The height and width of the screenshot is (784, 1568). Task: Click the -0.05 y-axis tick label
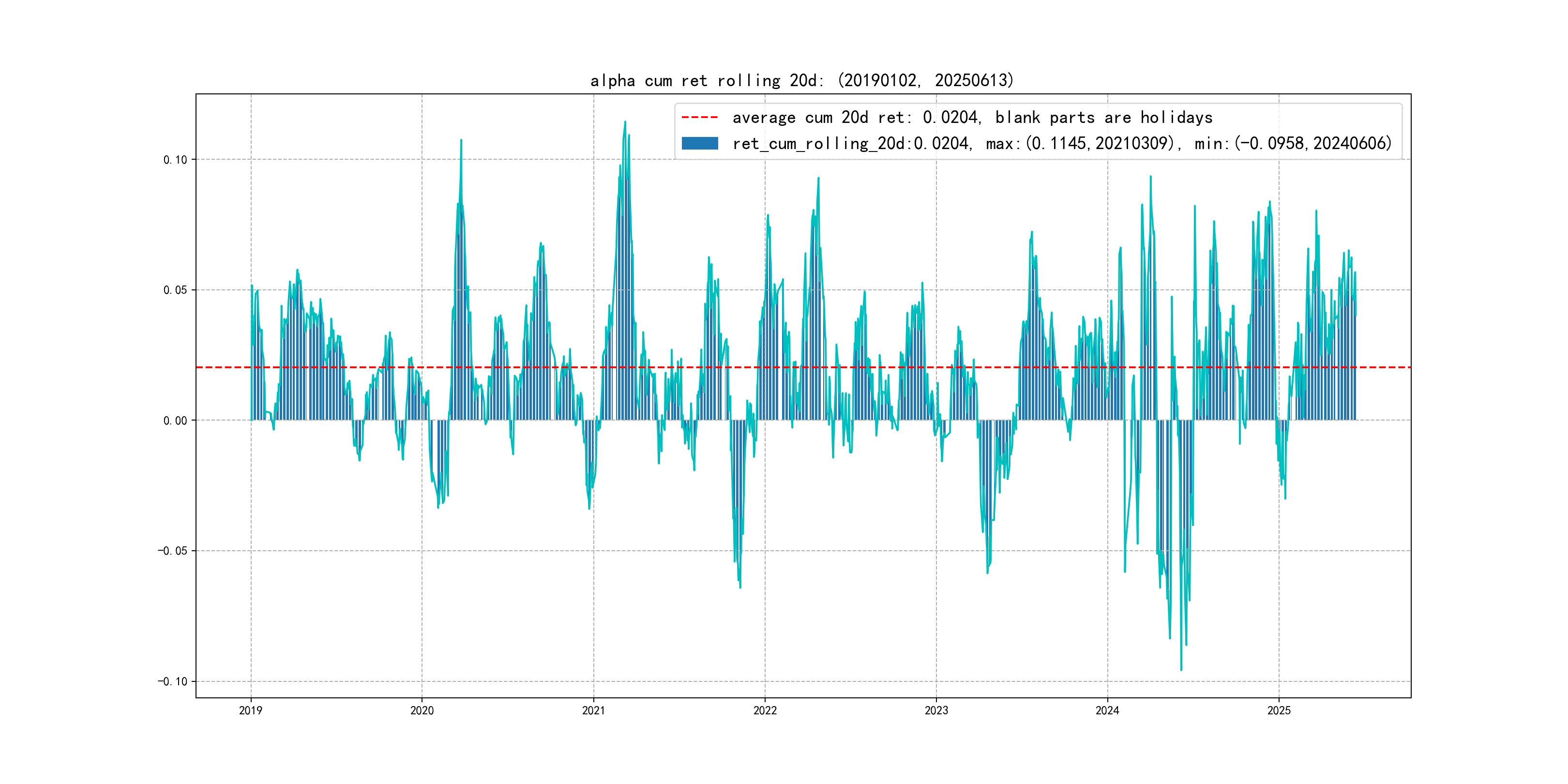173,551
